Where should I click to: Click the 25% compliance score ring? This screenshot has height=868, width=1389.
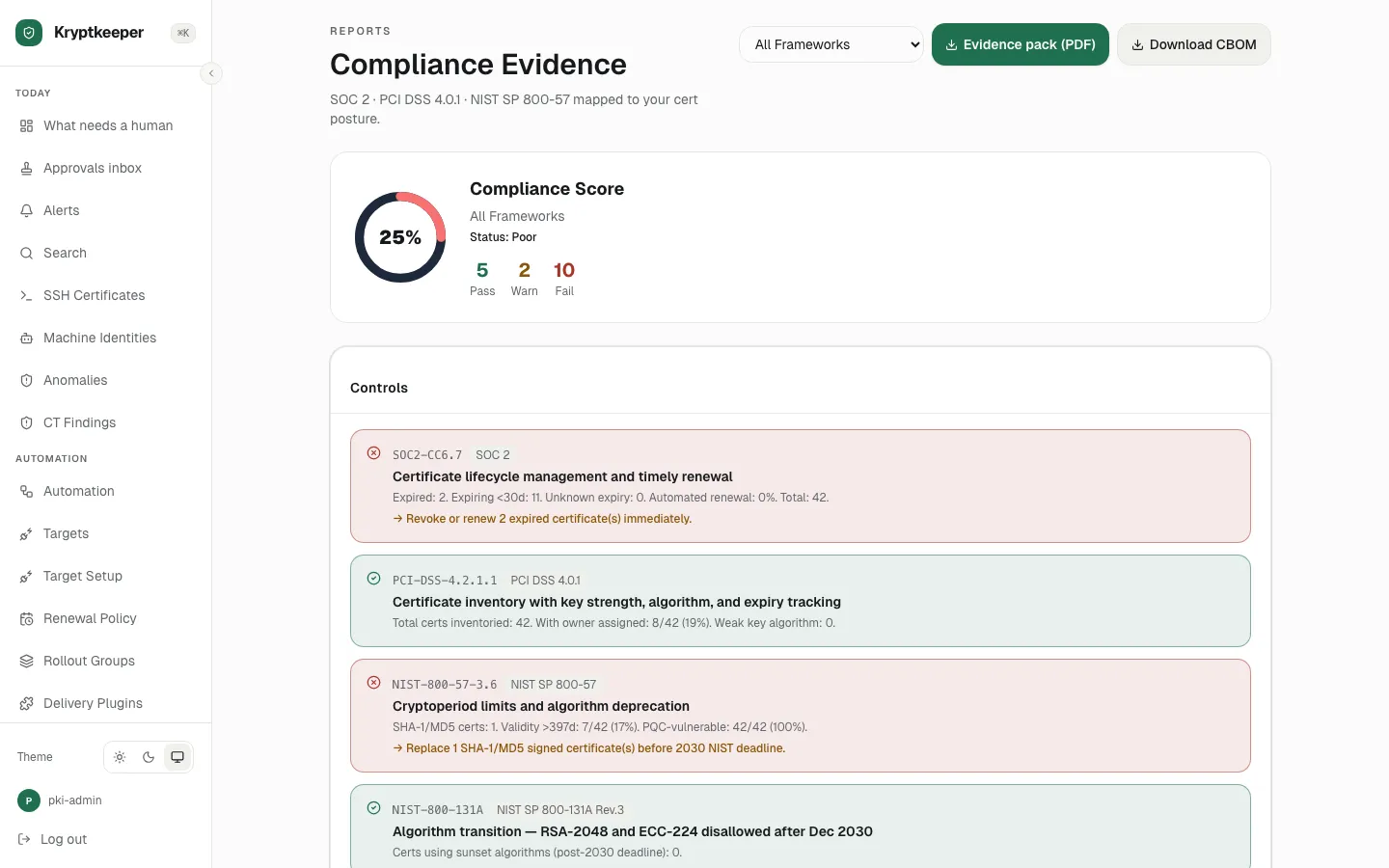[x=400, y=237]
